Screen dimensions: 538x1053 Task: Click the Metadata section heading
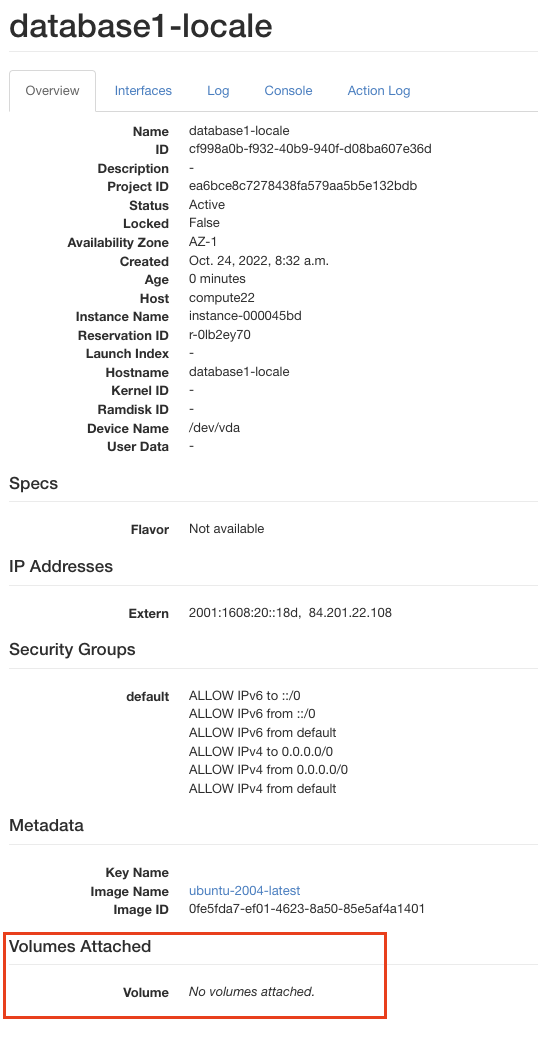[x=46, y=825]
